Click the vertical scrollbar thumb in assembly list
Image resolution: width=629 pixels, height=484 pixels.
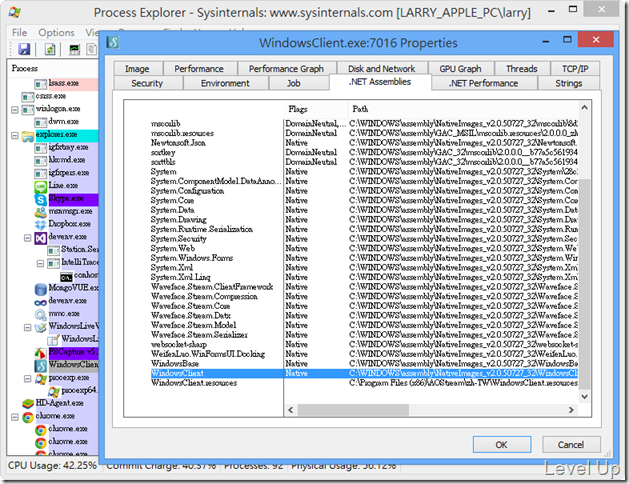tap(584, 284)
